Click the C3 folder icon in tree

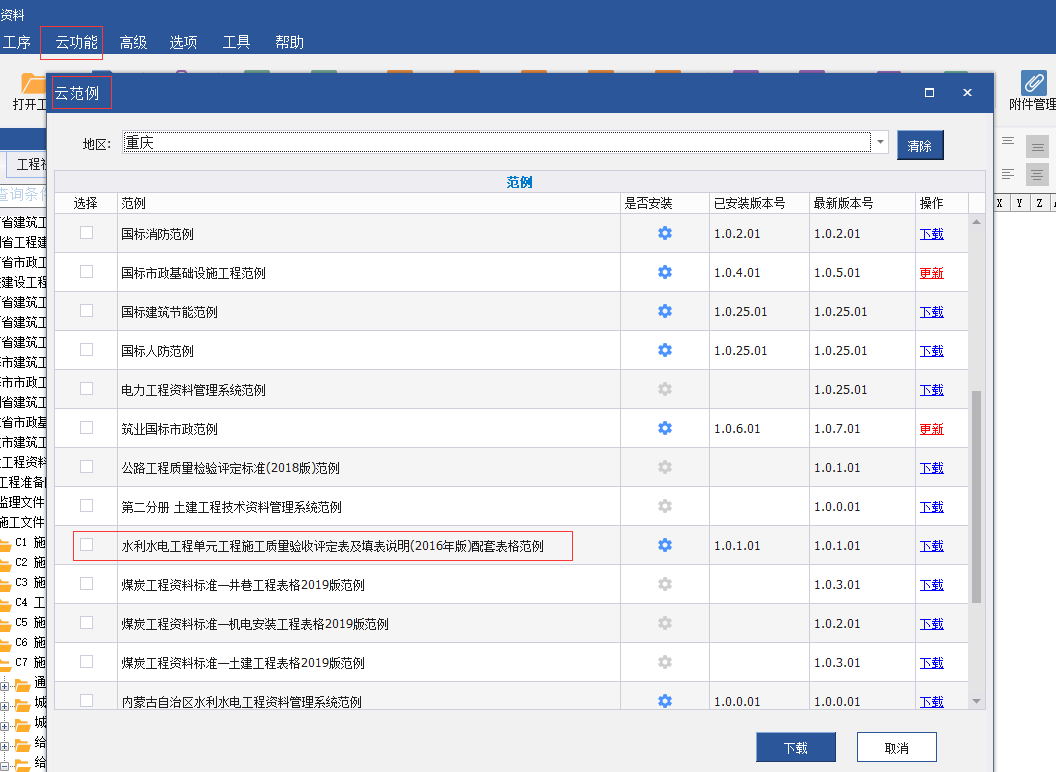tap(5, 583)
